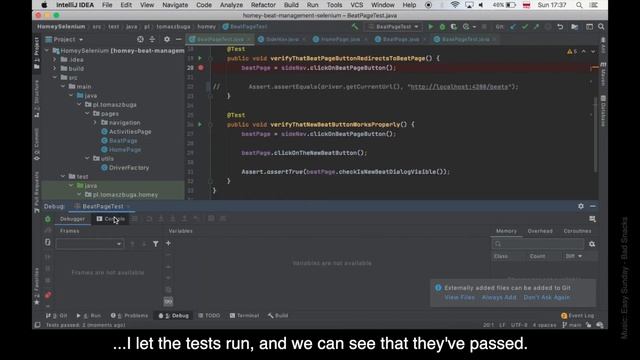The height and width of the screenshot is (360, 640).
Task: Click the Memory class search field
Action: click(x=538, y=244)
